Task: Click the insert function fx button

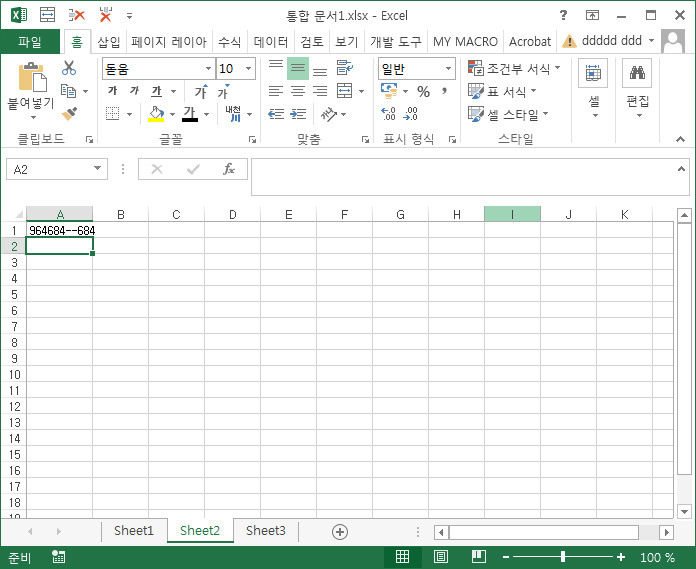Action: pyautogui.click(x=229, y=169)
